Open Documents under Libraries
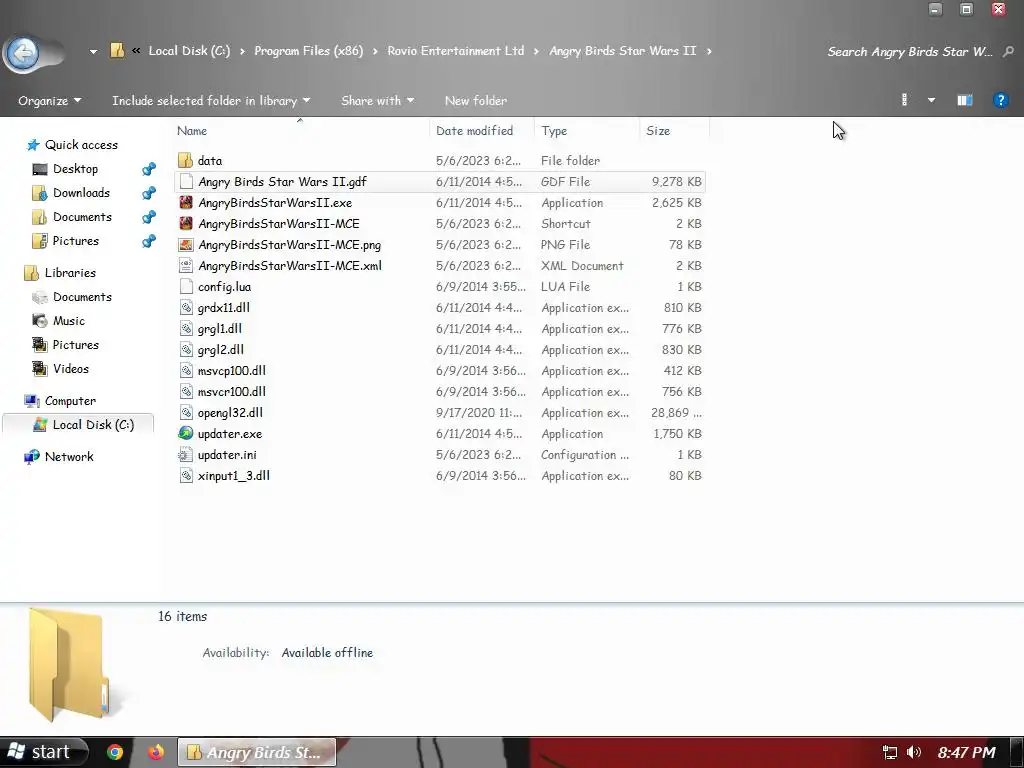 tap(82, 297)
